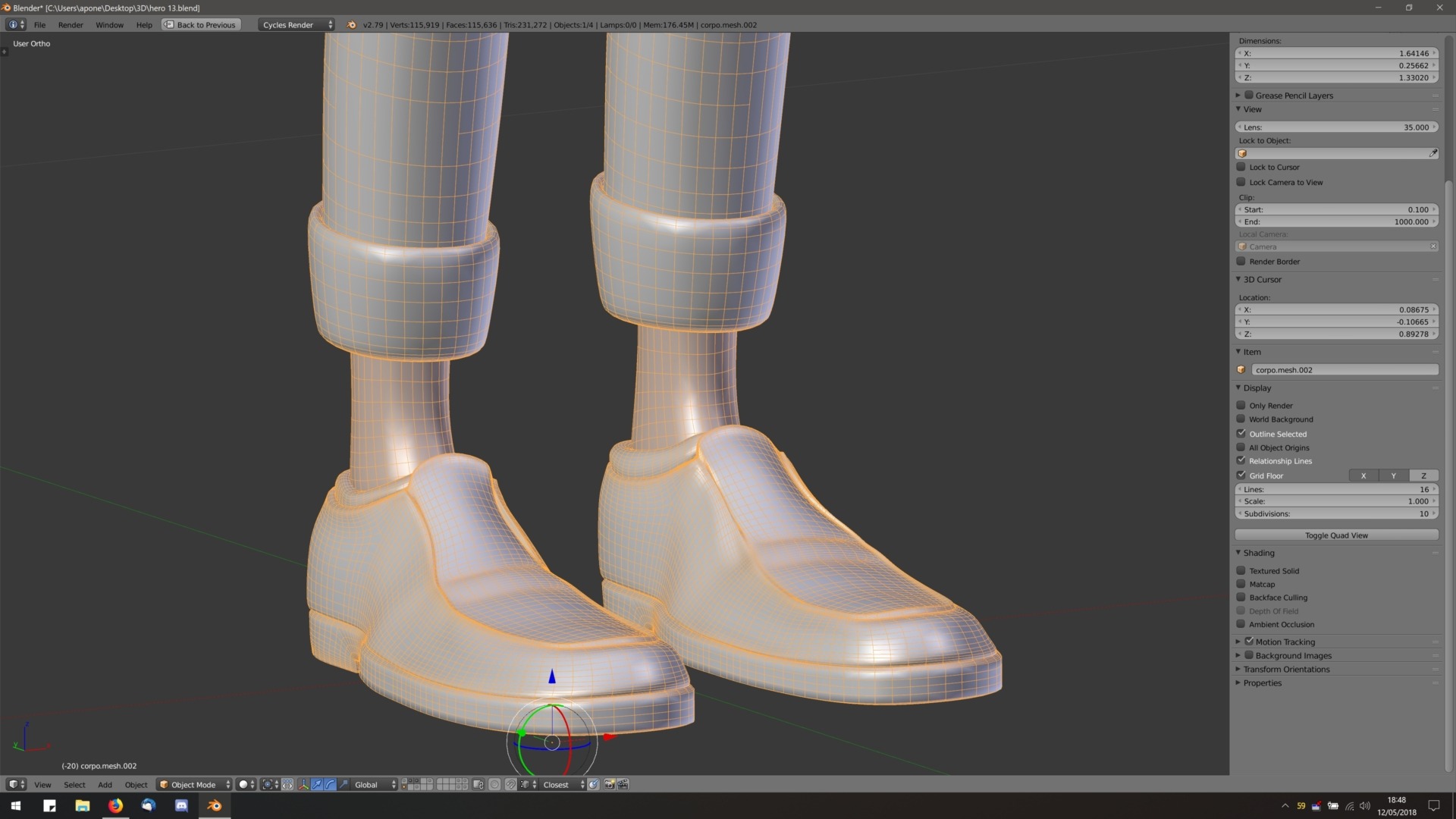Click the Blender logo in the header
The height and width of the screenshot is (819, 1456).
[351, 24]
